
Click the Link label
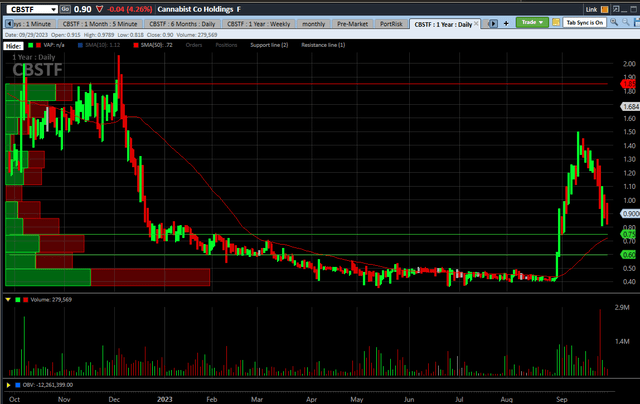pyautogui.click(x=591, y=9)
